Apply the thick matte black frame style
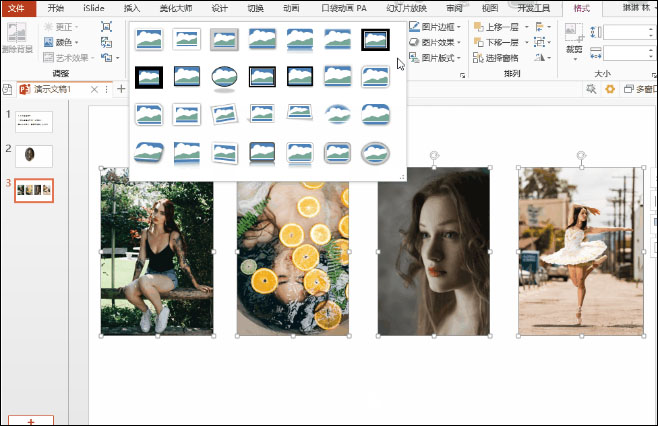Screen dimensions: 658x426 pos(149,77)
